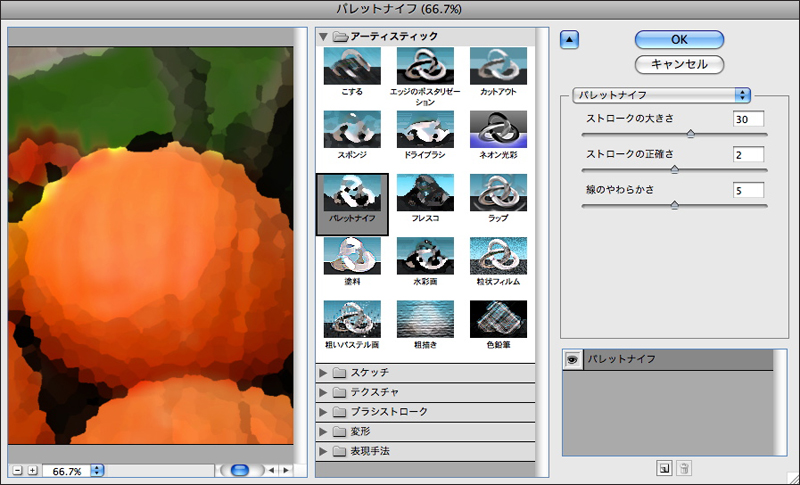The width and height of the screenshot is (800, 485).
Task: Select the 塗料 filter thumbnail
Action: pos(352,256)
